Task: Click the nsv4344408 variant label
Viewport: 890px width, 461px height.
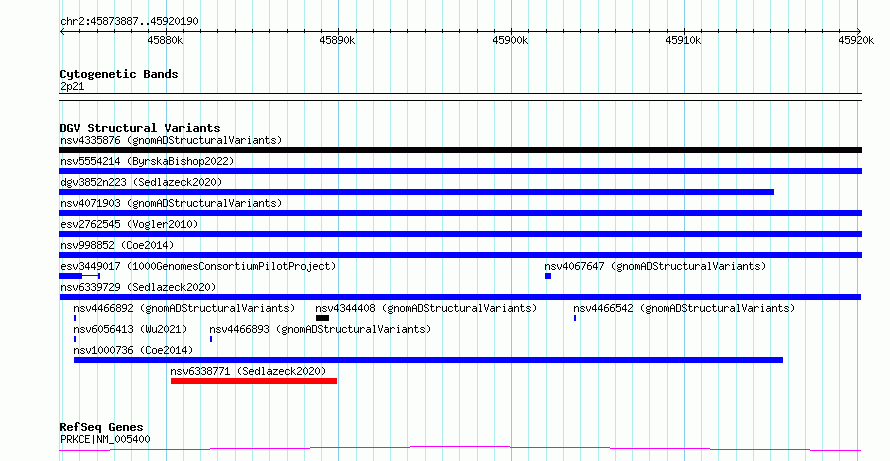Action: click(x=426, y=308)
